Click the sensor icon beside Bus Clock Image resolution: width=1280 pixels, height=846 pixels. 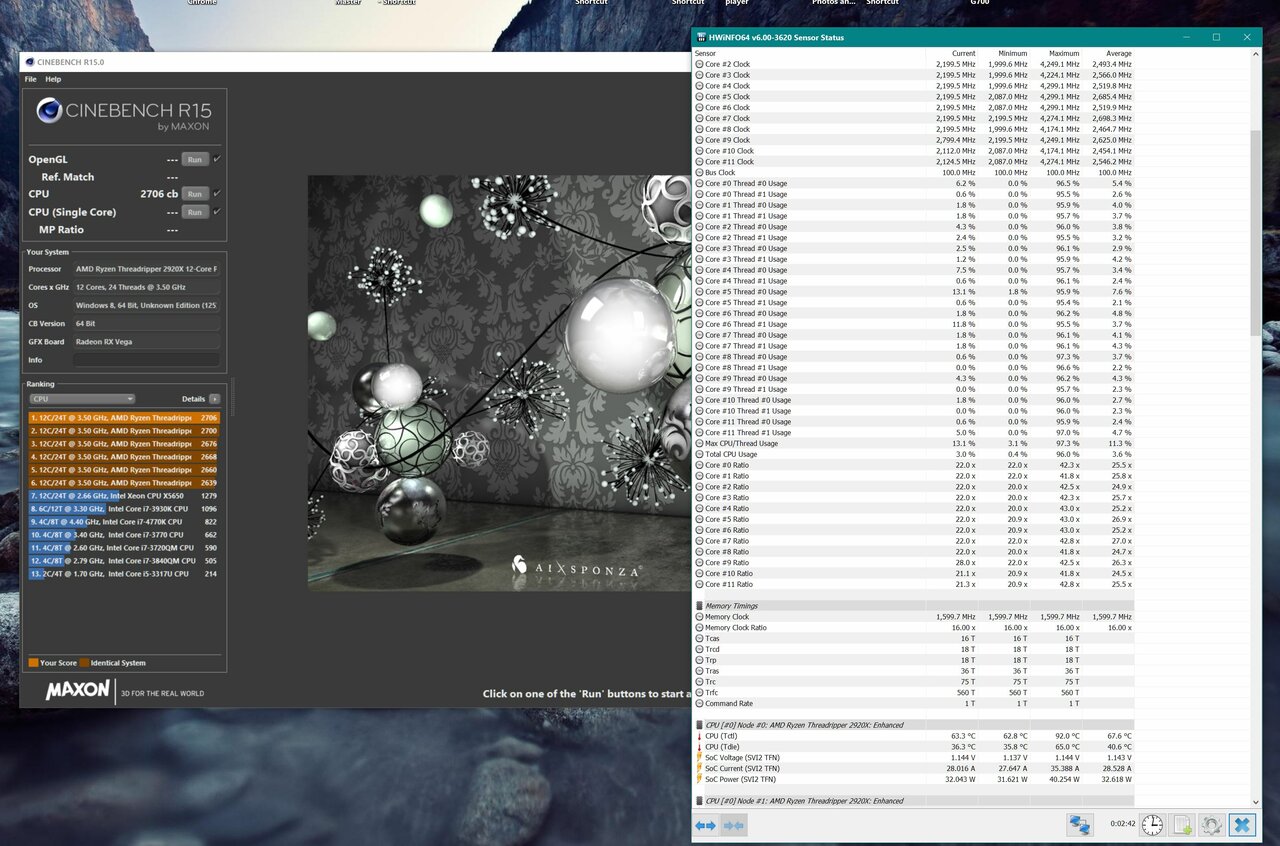point(699,172)
